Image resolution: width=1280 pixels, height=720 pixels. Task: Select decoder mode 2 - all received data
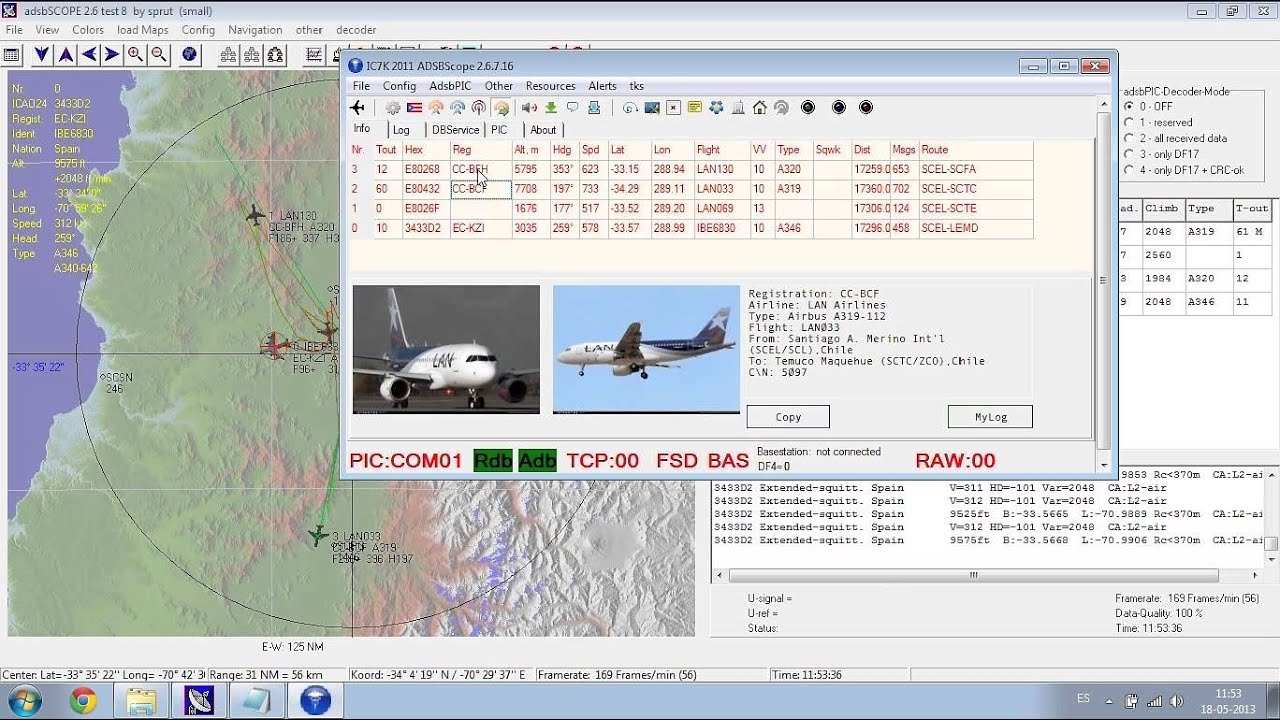[x=1175, y=138]
